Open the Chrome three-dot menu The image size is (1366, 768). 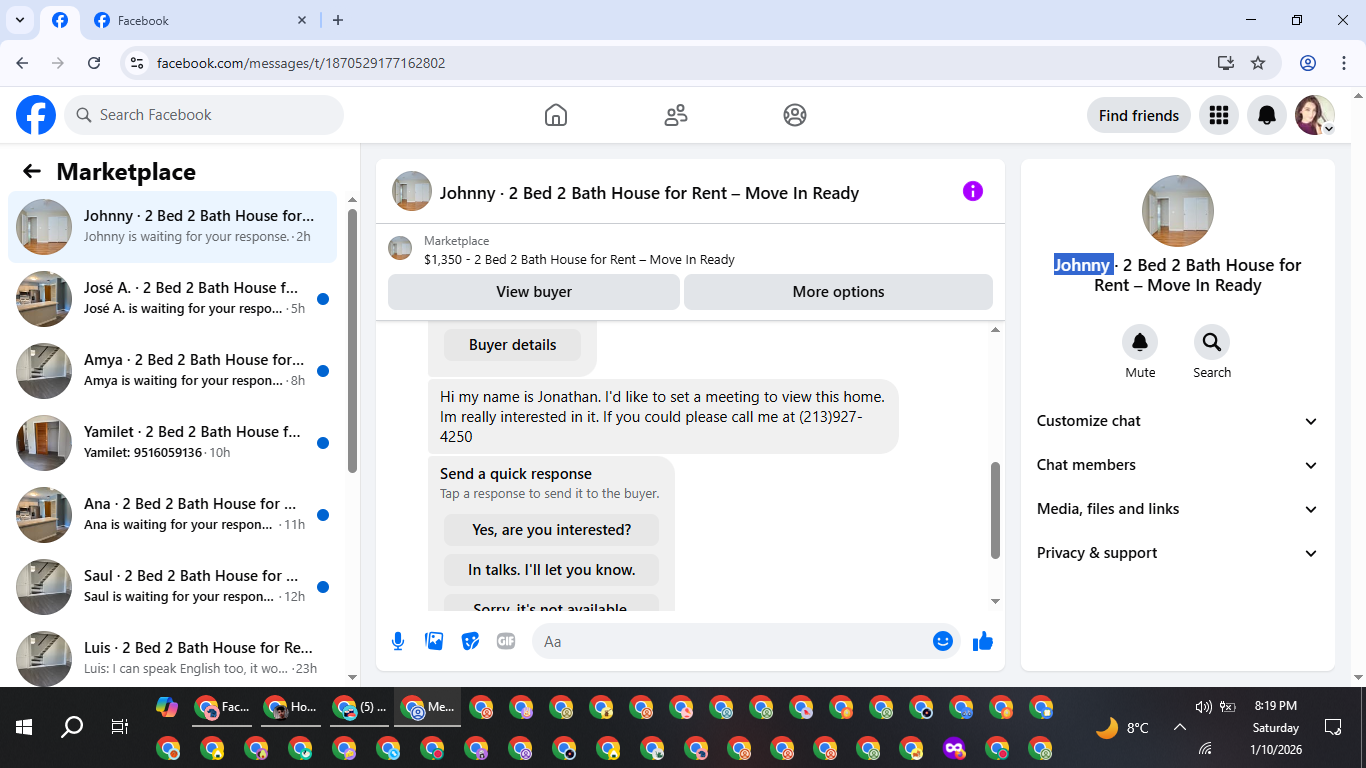[1344, 63]
